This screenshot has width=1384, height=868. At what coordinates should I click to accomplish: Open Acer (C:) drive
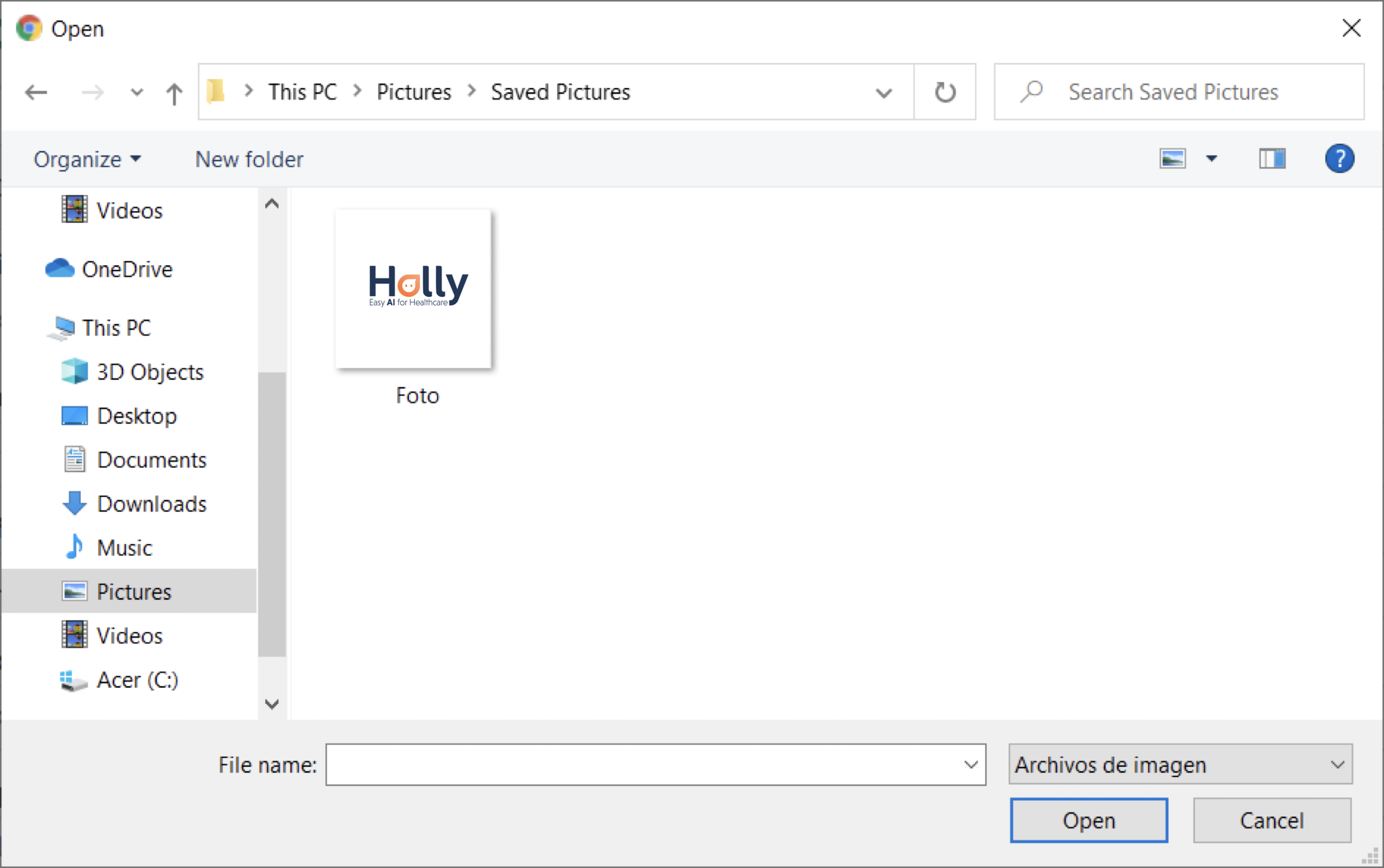(137, 680)
